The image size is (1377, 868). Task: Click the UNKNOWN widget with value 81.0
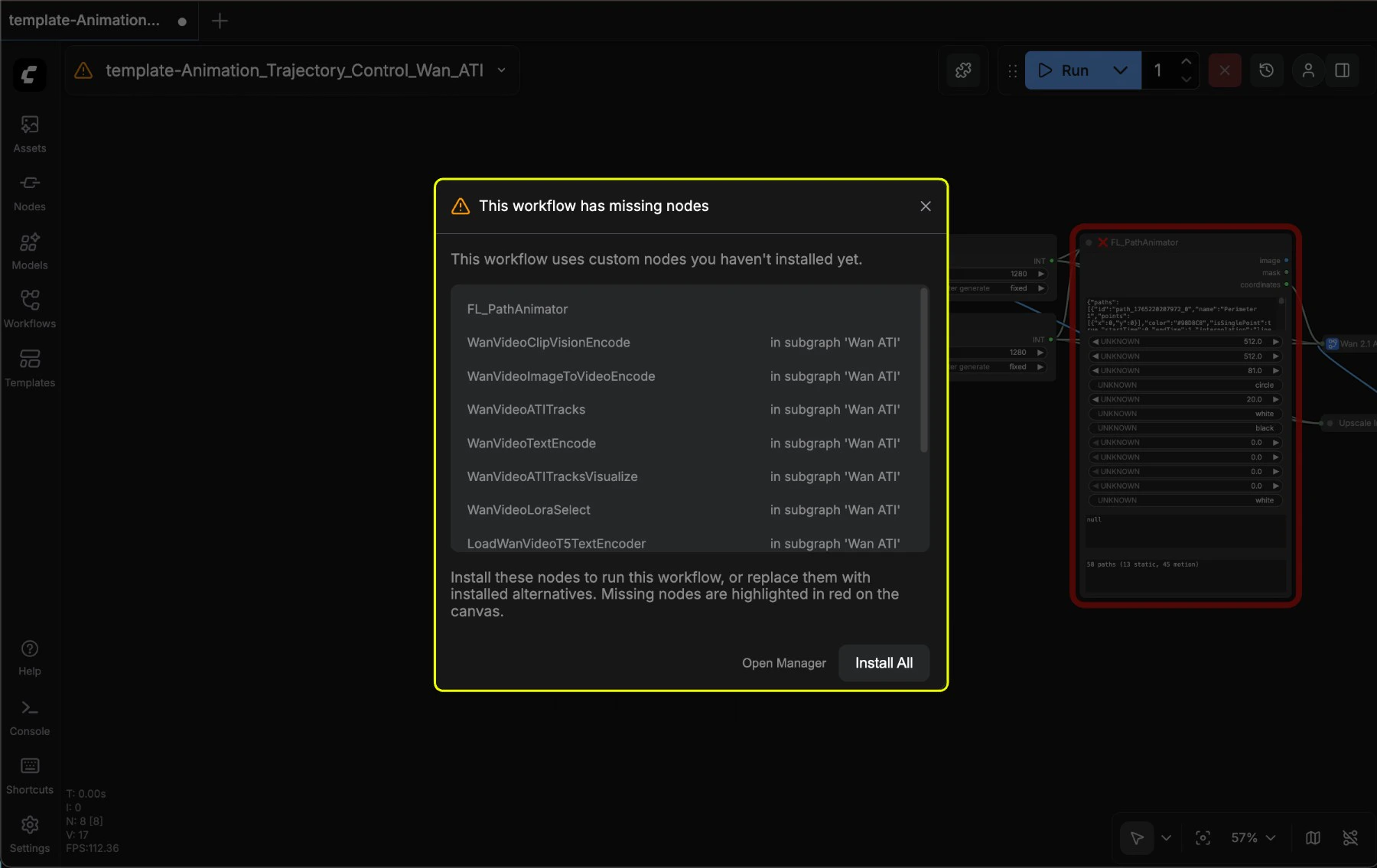pos(1185,371)
